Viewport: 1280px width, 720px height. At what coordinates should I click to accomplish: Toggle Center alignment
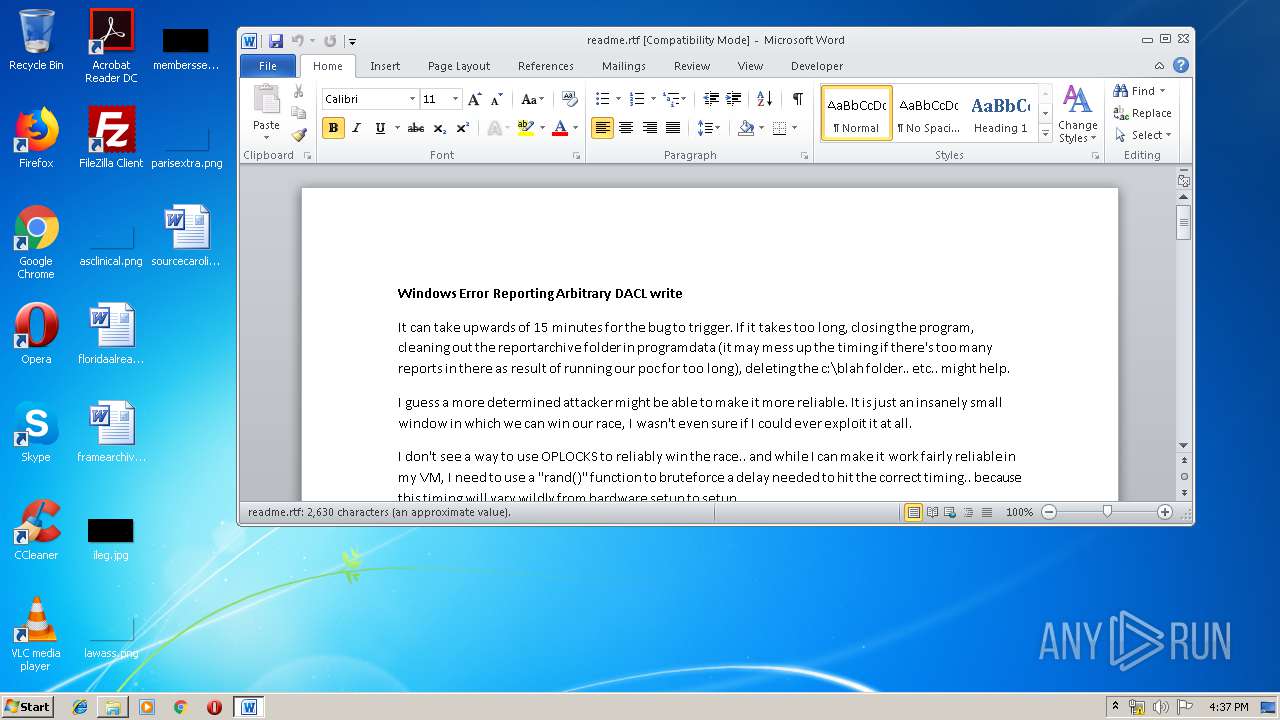pyautogui.click(x=626, y=128)
